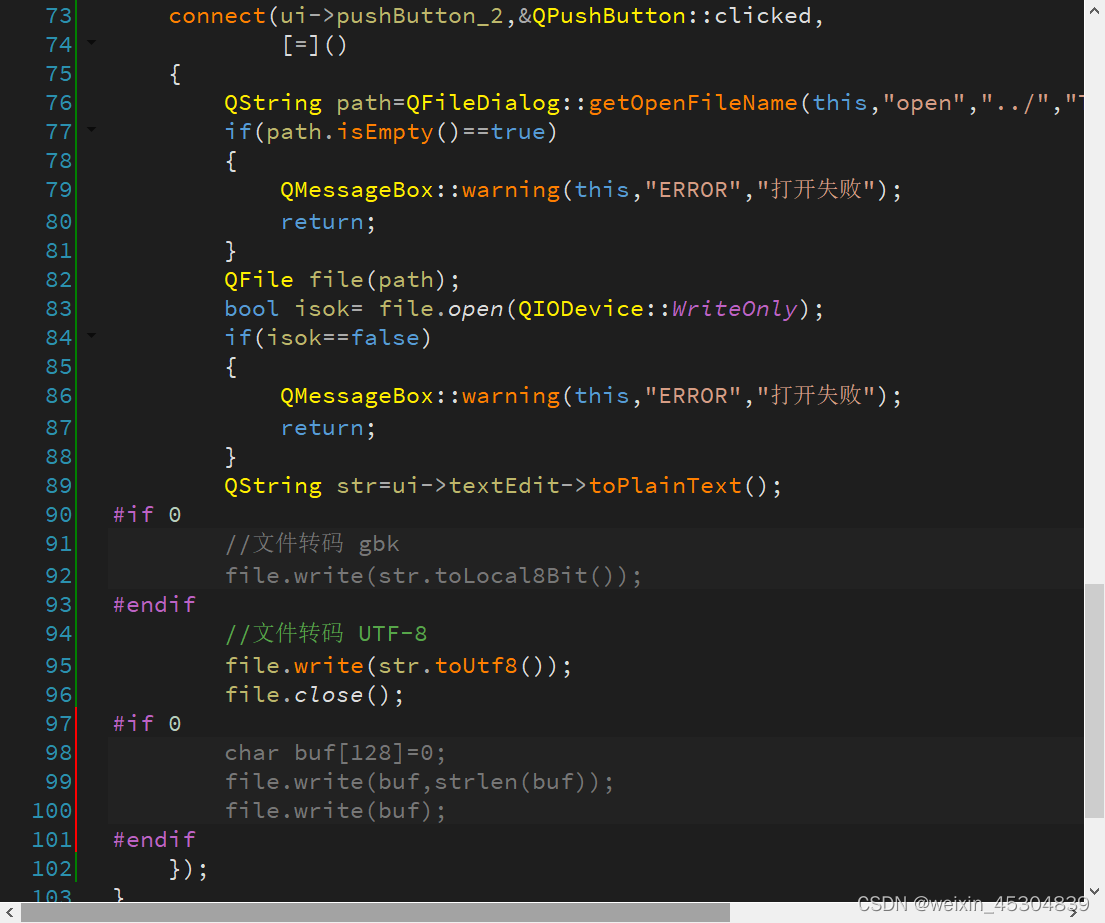This screenshot has height=923, width=1105.
Task: Toggle a breakpoint on line 79 gutter
Action: pos(20,190)
